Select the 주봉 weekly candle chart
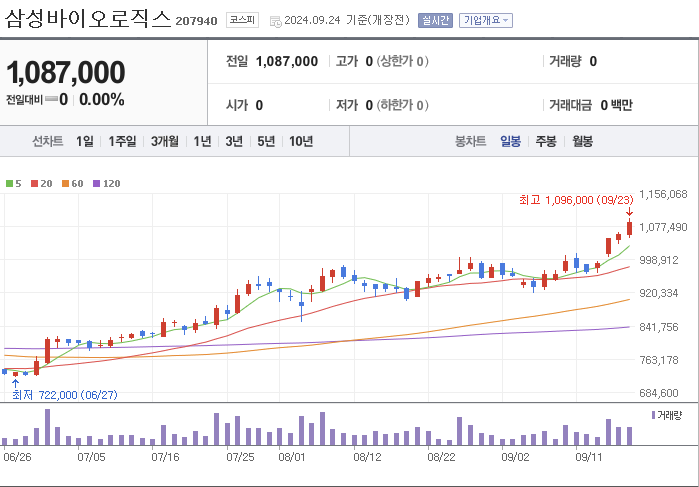 click(x=546, y=141)
